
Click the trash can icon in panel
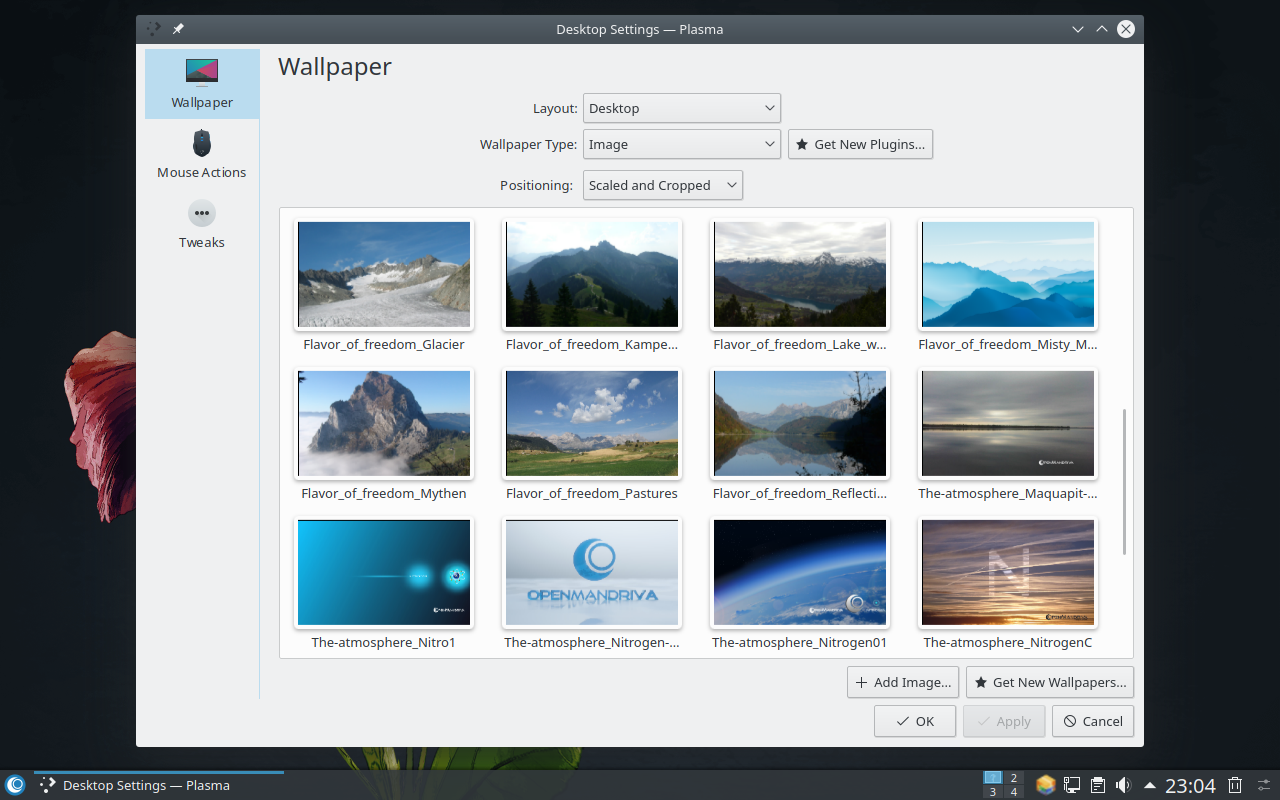point(1235,785)
